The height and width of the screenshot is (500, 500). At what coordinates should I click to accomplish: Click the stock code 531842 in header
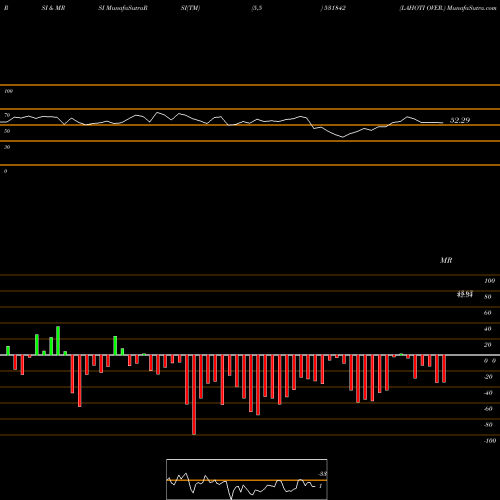[x=334, y=8]
